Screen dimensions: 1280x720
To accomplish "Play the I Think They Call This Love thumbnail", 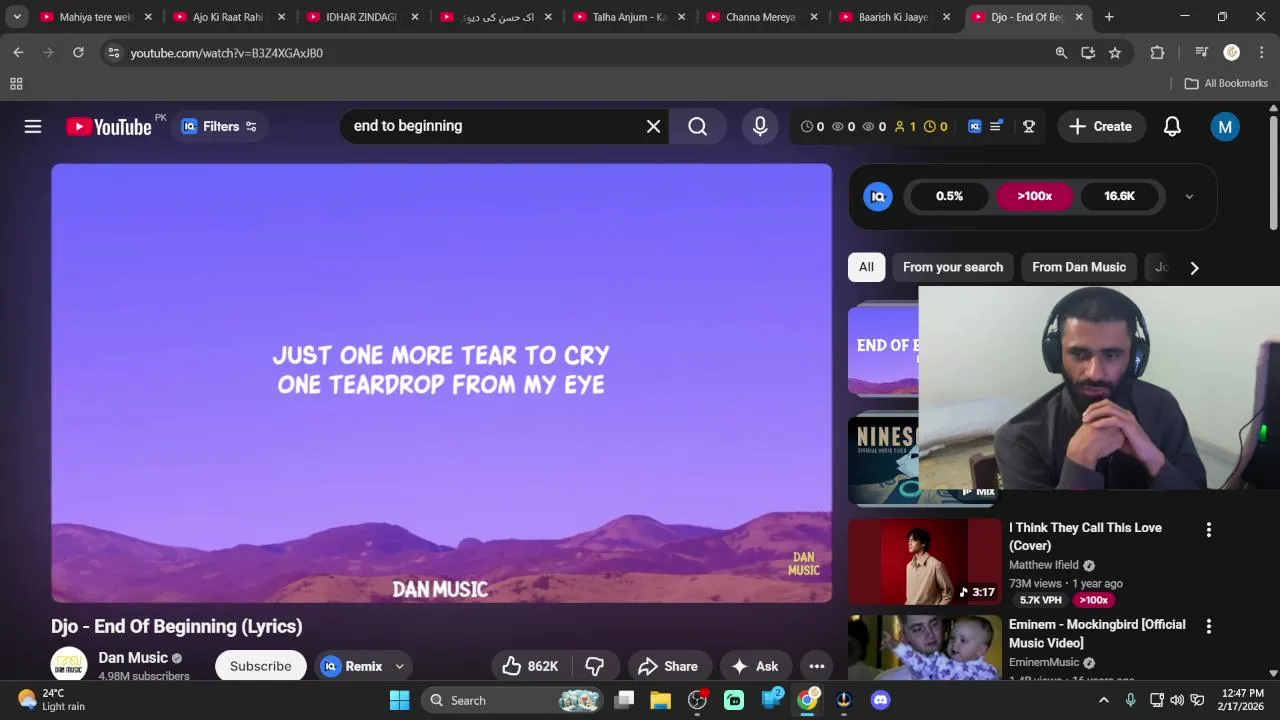I will 925,561.
